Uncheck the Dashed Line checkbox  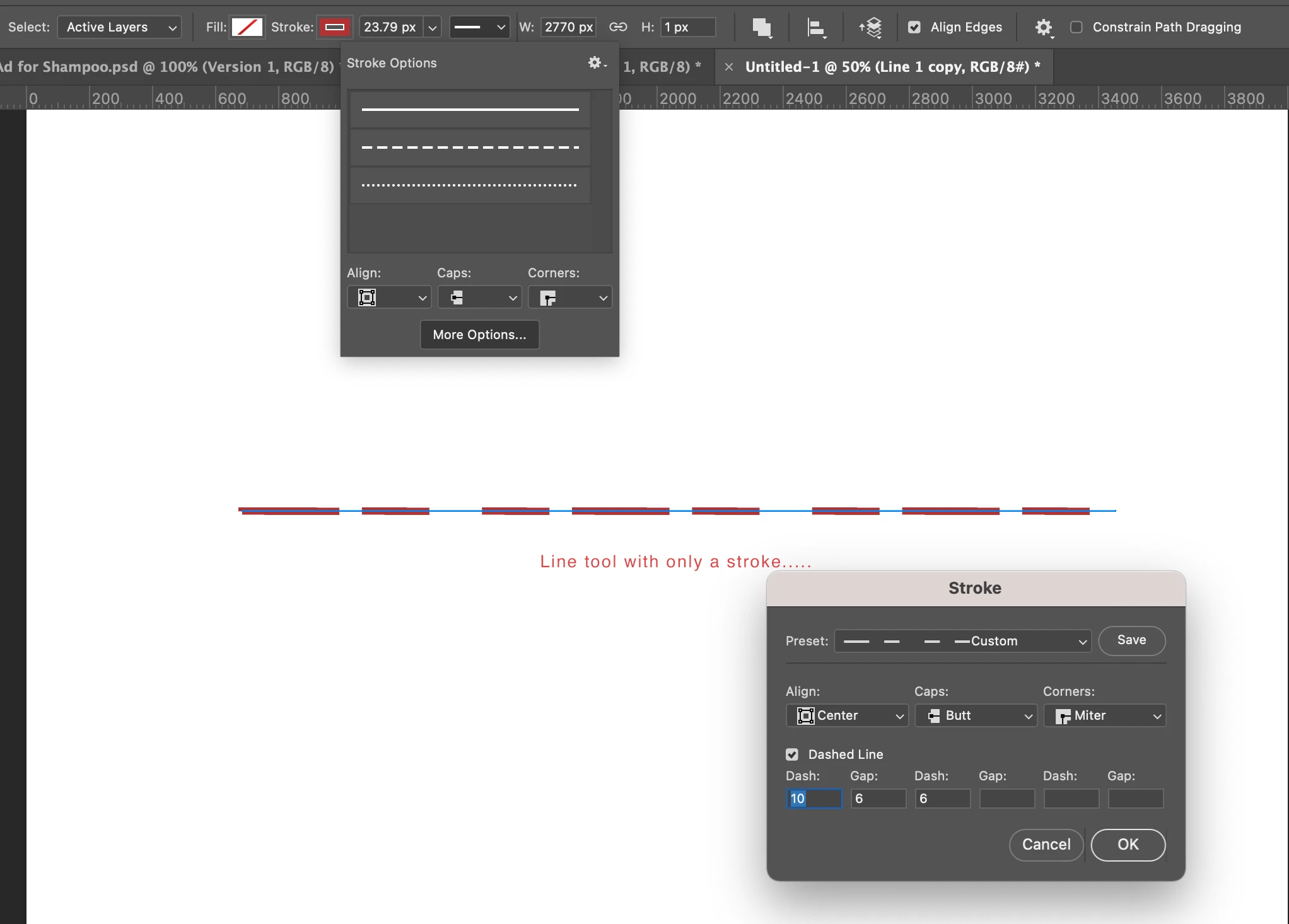[792, 754]
